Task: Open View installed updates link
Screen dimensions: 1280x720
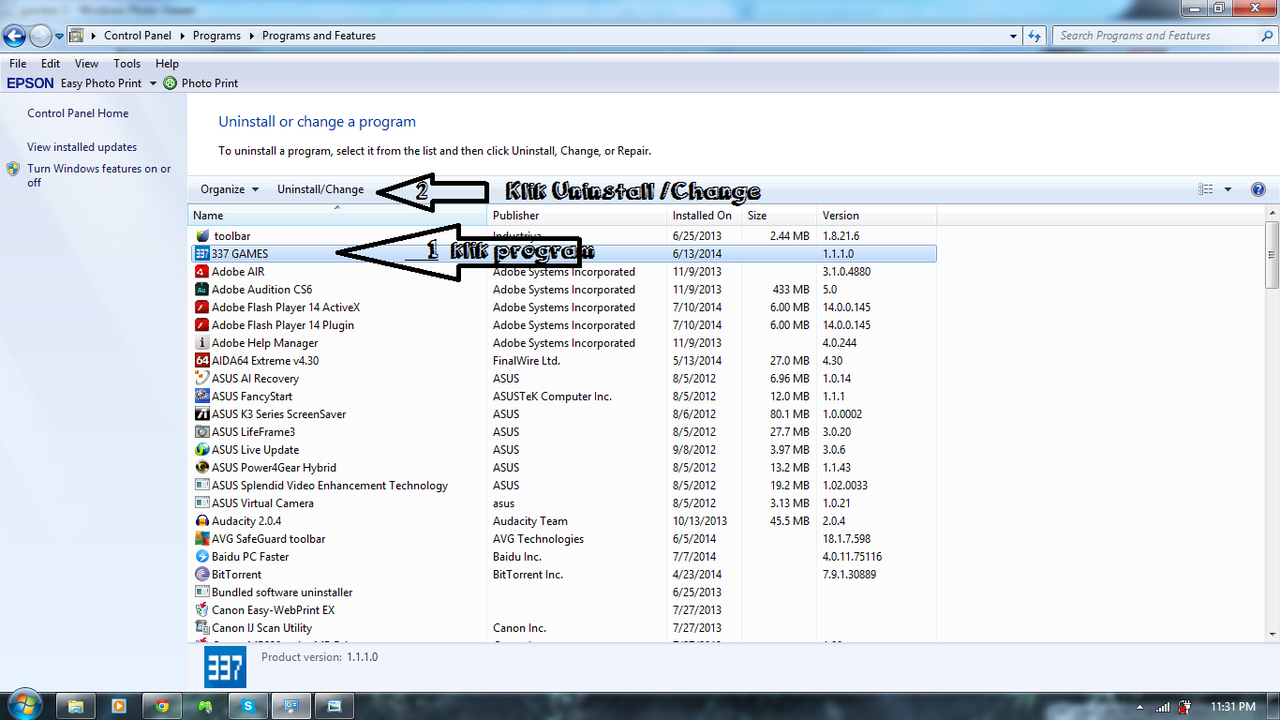Action: 82,147
